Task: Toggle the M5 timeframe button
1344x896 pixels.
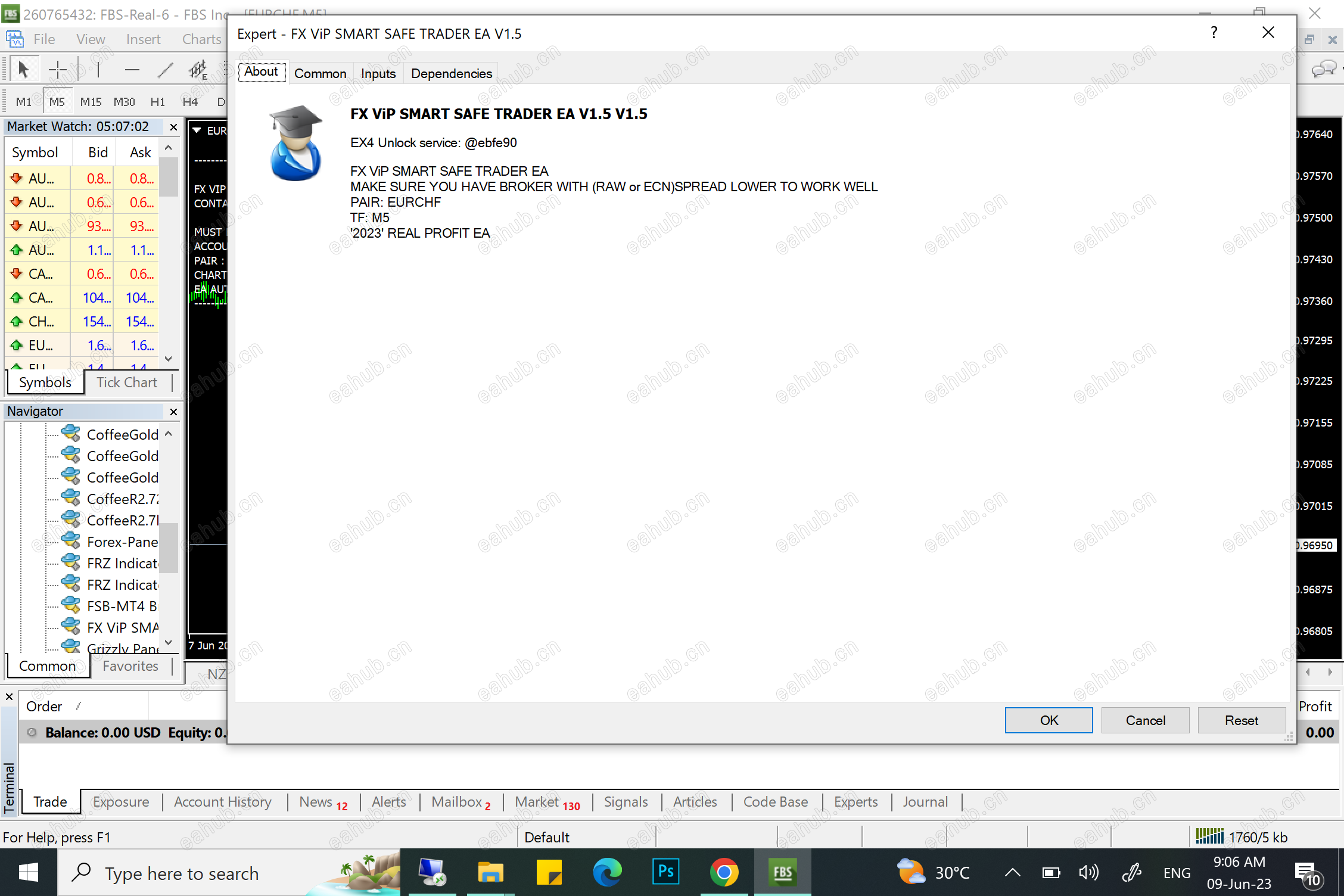Action: pos(57,101)
